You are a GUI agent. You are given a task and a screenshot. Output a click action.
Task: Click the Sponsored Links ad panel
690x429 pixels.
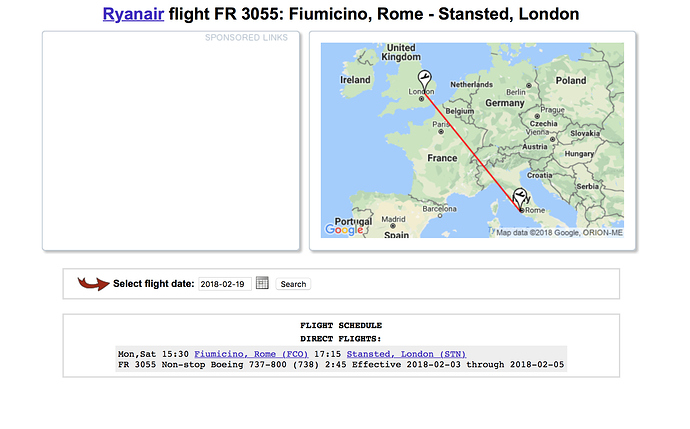point(171,140)
